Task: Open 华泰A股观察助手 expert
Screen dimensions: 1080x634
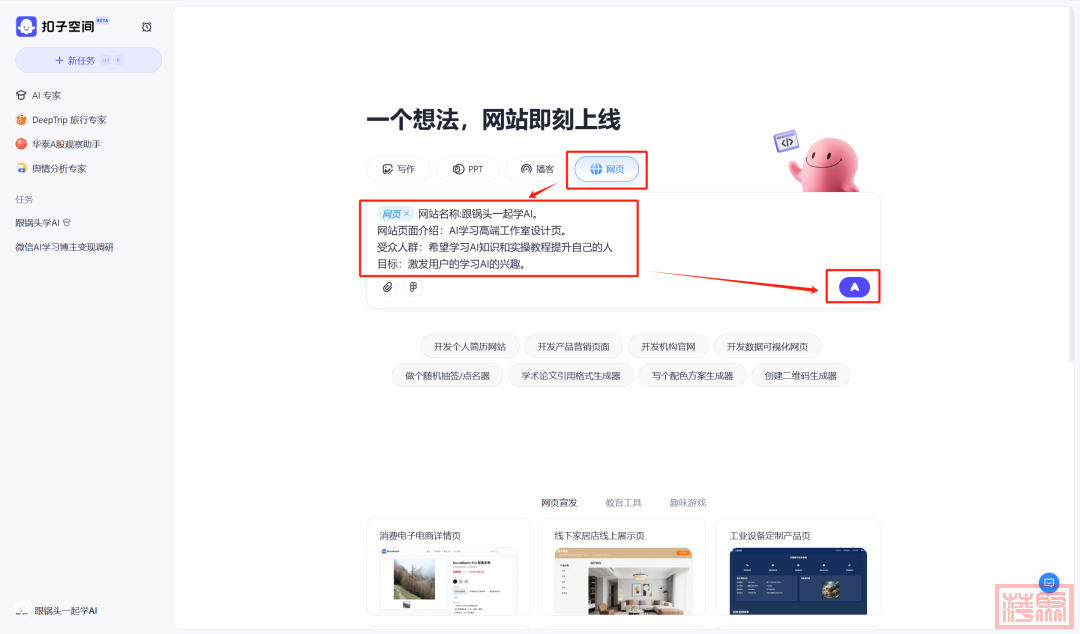Action: point(65,144)
